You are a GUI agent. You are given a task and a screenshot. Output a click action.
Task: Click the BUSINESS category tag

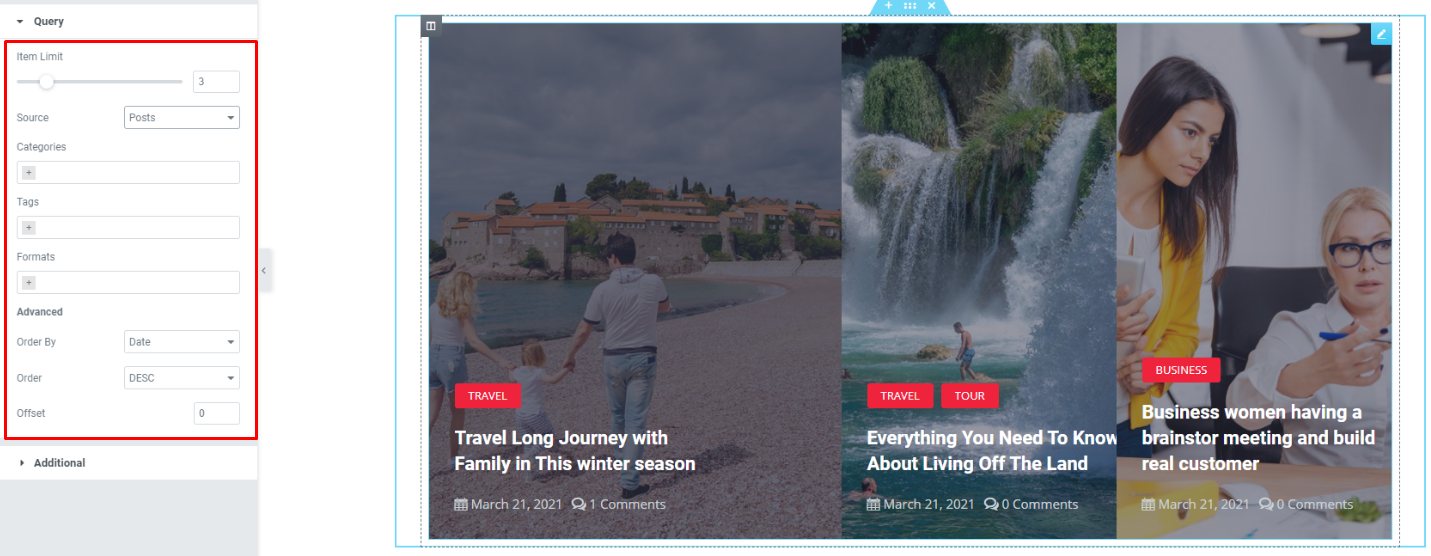(x=1181, y=370)
